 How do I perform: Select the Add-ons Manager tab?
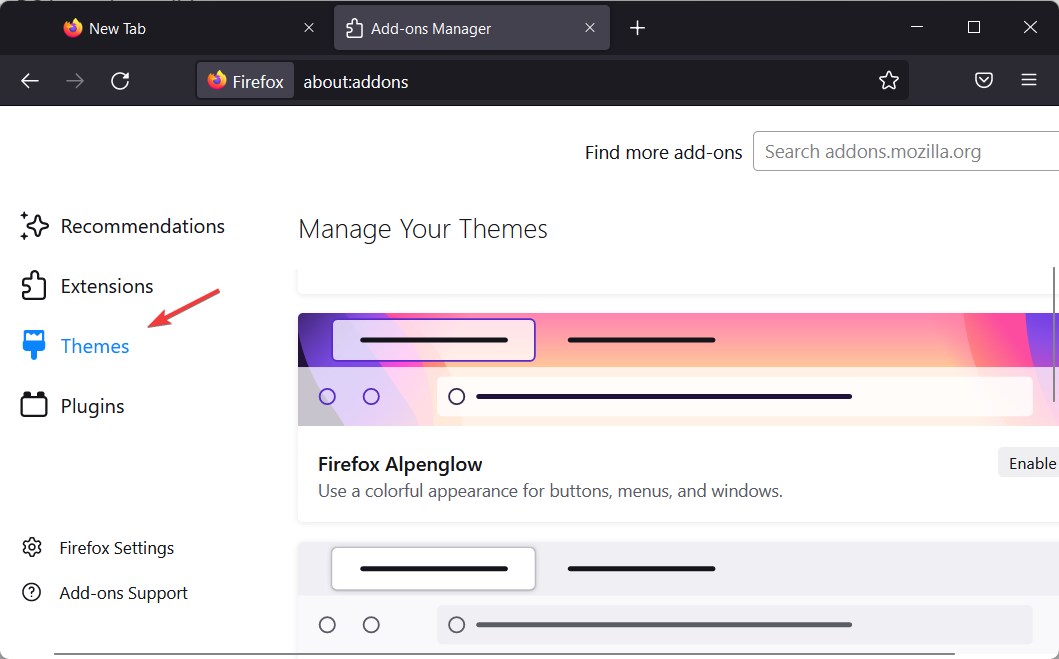click(x=471, y=28)
